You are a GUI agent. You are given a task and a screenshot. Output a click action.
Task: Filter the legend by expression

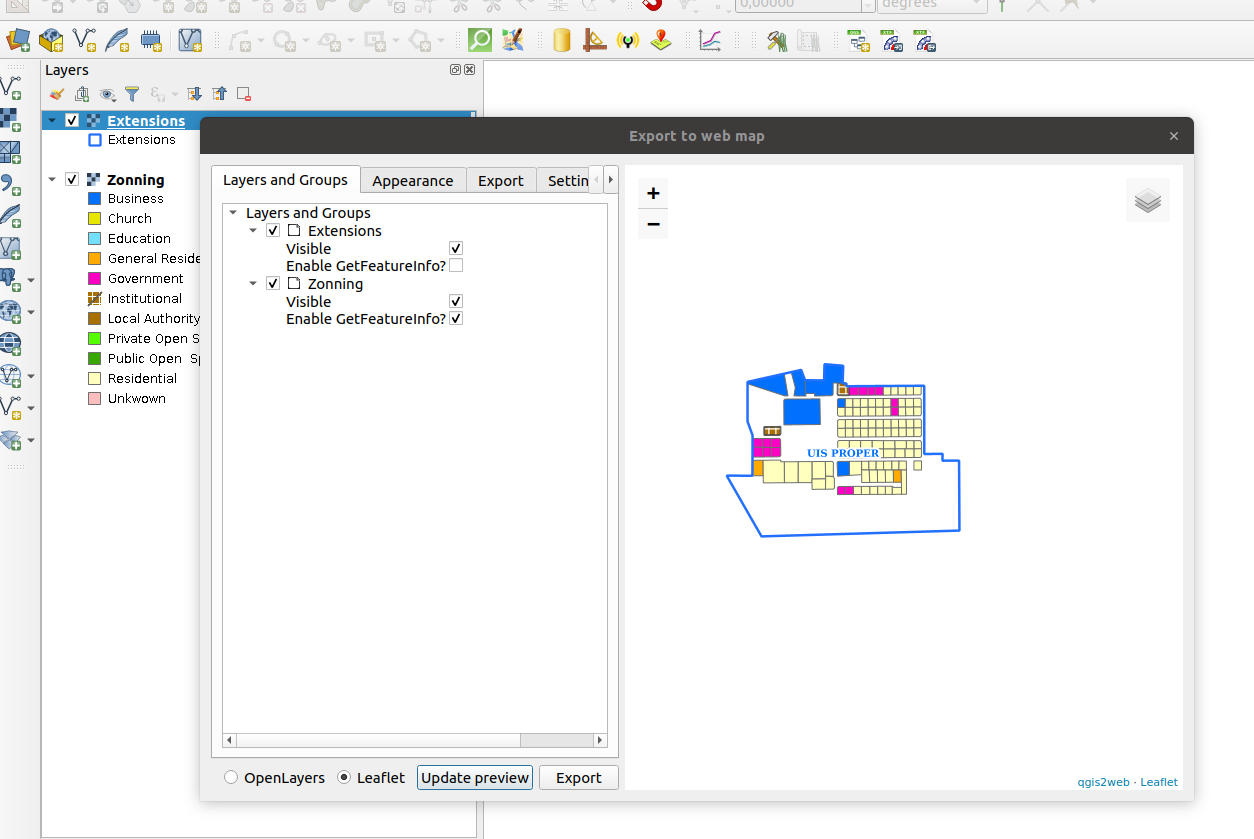pos(132,94)
